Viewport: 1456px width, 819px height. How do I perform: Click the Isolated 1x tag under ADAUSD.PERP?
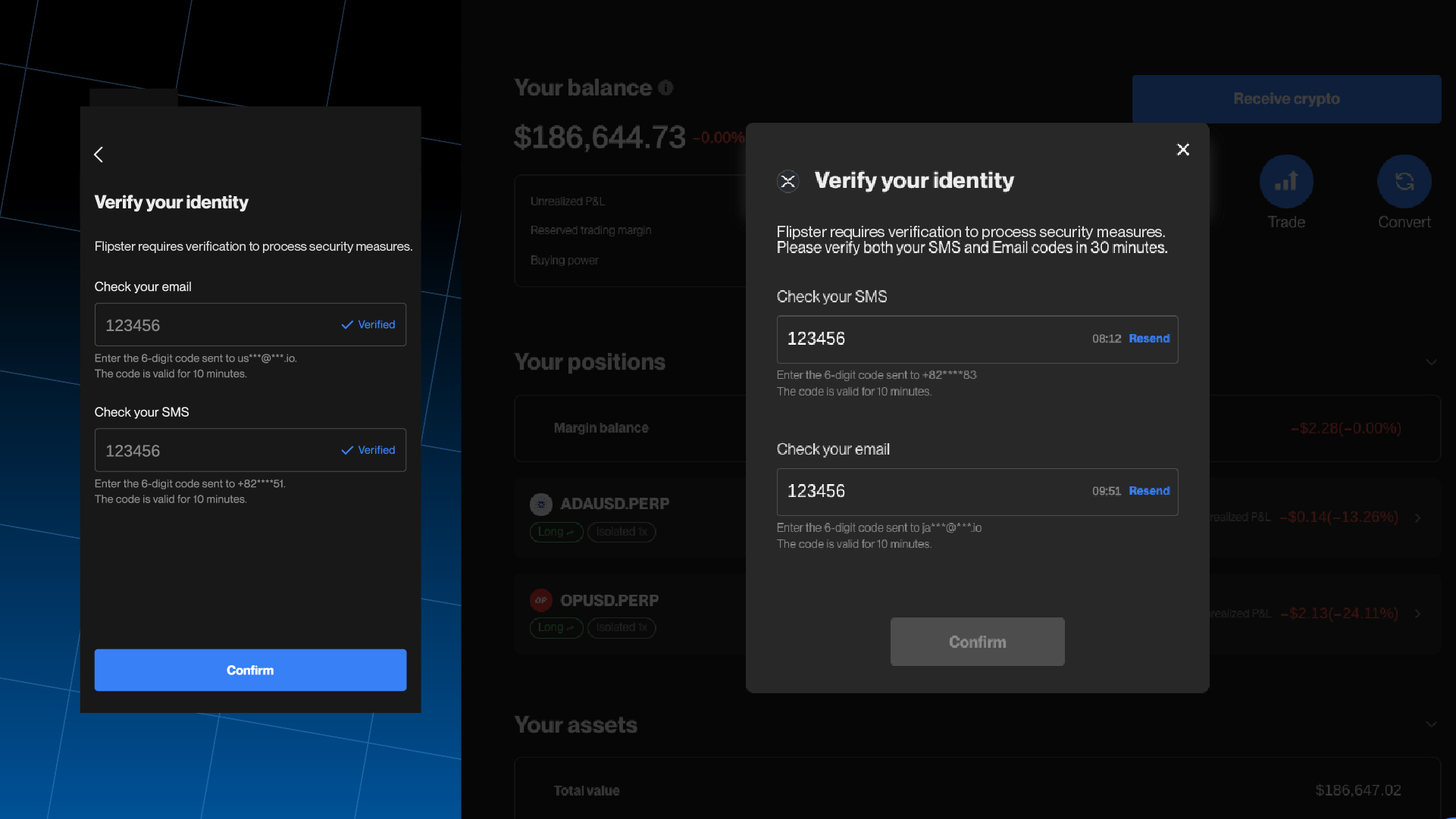point(622,532)
